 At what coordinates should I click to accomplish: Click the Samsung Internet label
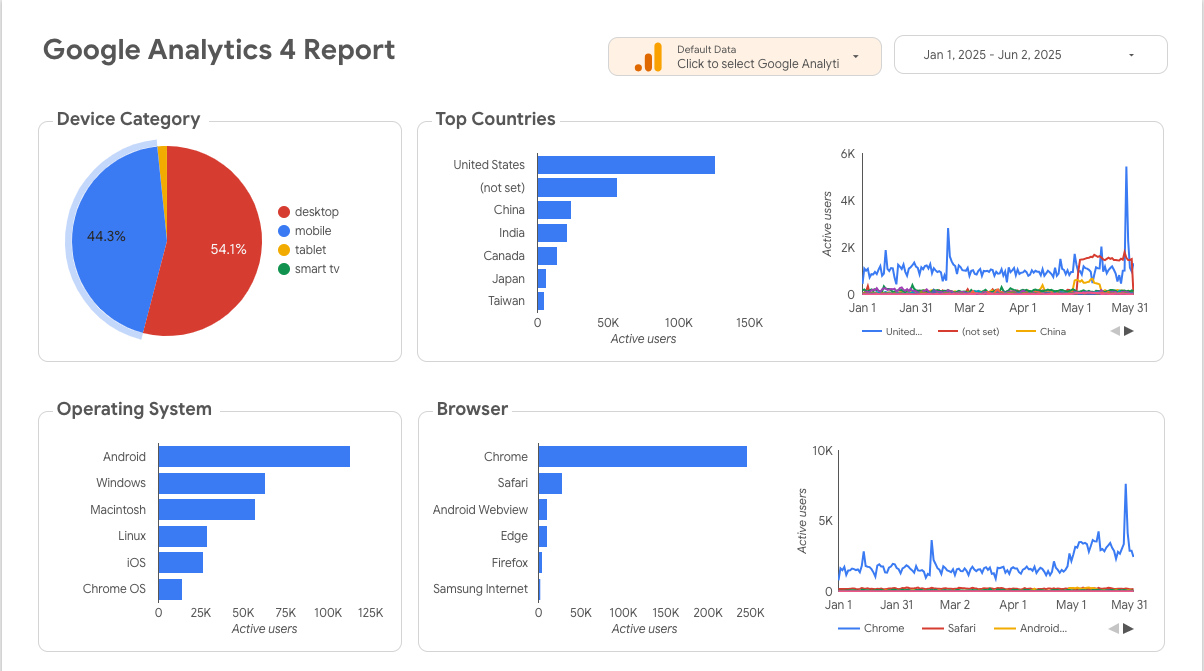[x=480, y=589]
